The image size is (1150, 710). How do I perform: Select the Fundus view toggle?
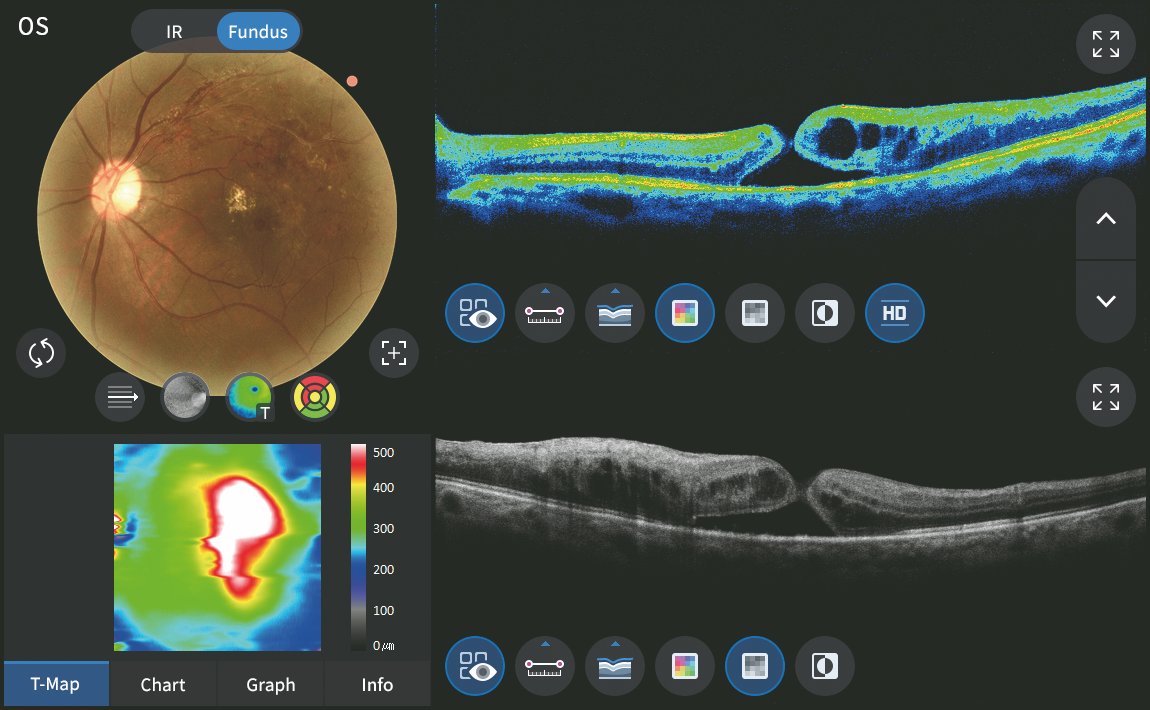[257, 31]
